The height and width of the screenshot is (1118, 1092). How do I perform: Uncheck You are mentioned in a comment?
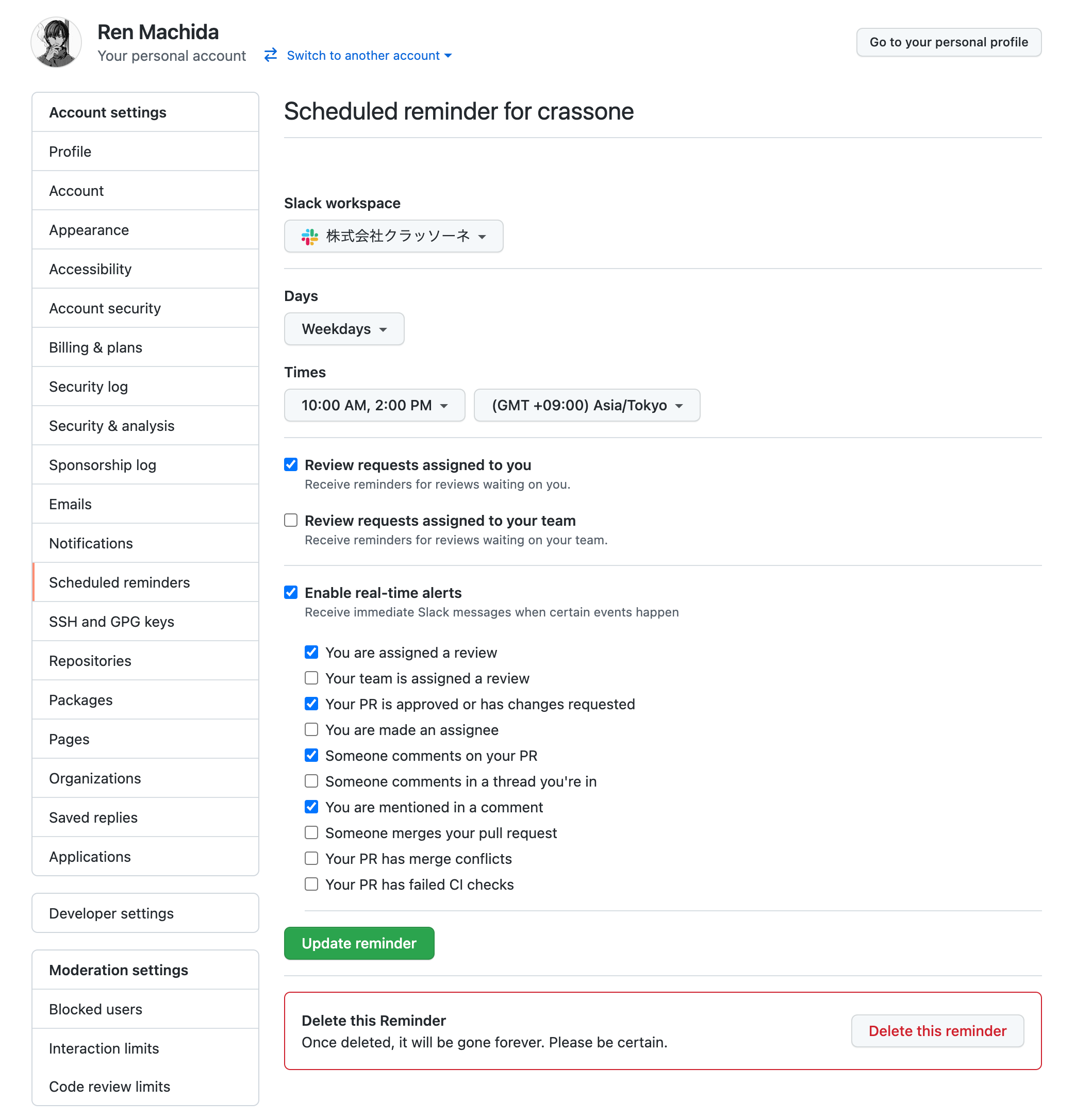(311, 807)
